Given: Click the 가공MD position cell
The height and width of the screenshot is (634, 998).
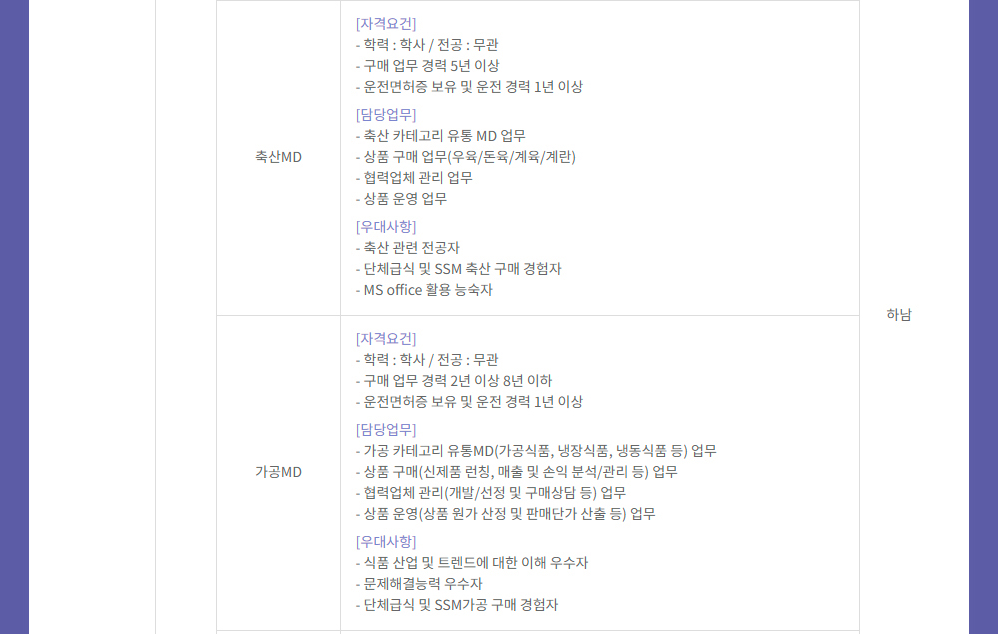Looking at the screenshot, I should (278, 472).
